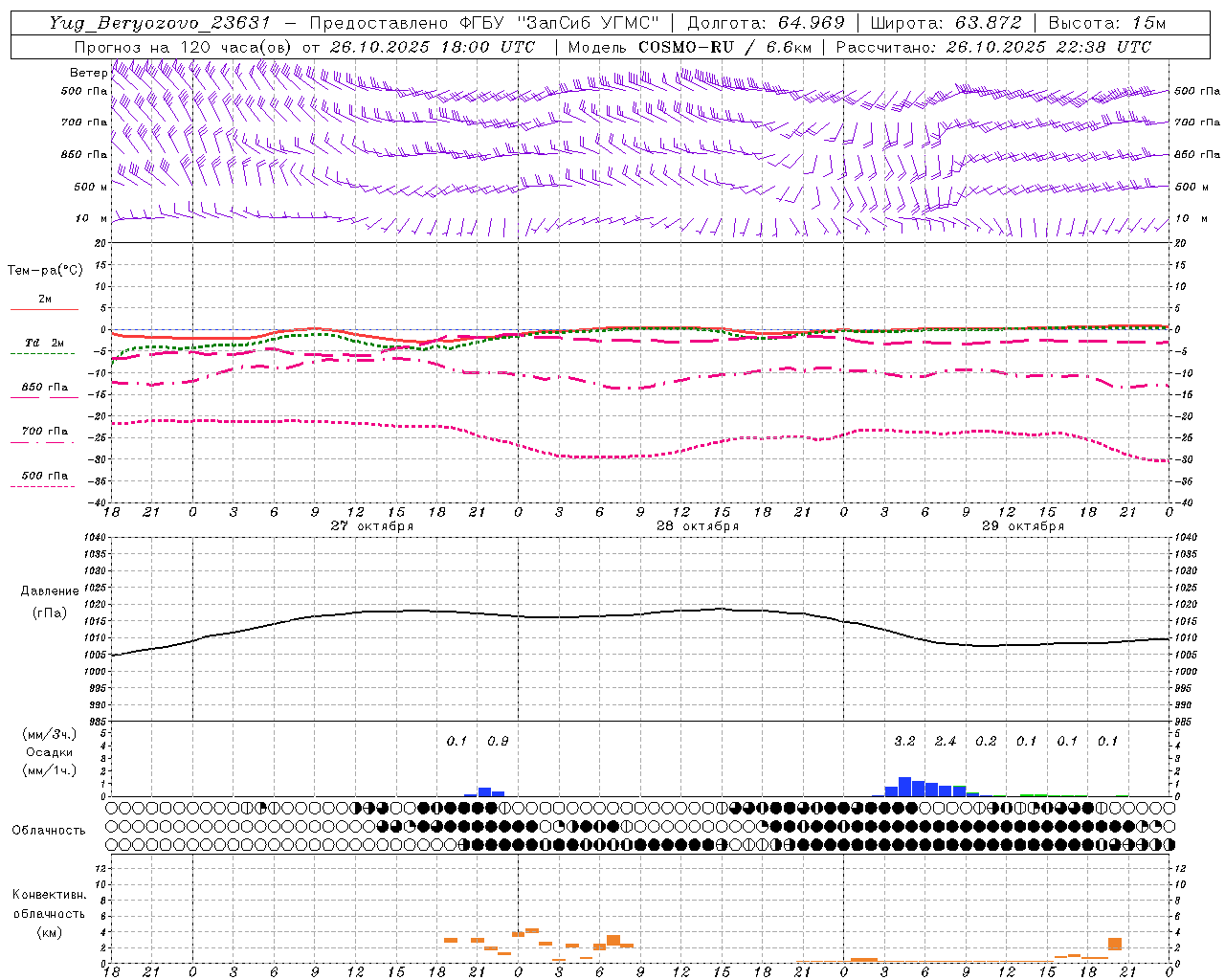This screenshot has height=980, width=1225.
Task: Click the 850 гПа temperature legend entry
Action: coord(45,388)
